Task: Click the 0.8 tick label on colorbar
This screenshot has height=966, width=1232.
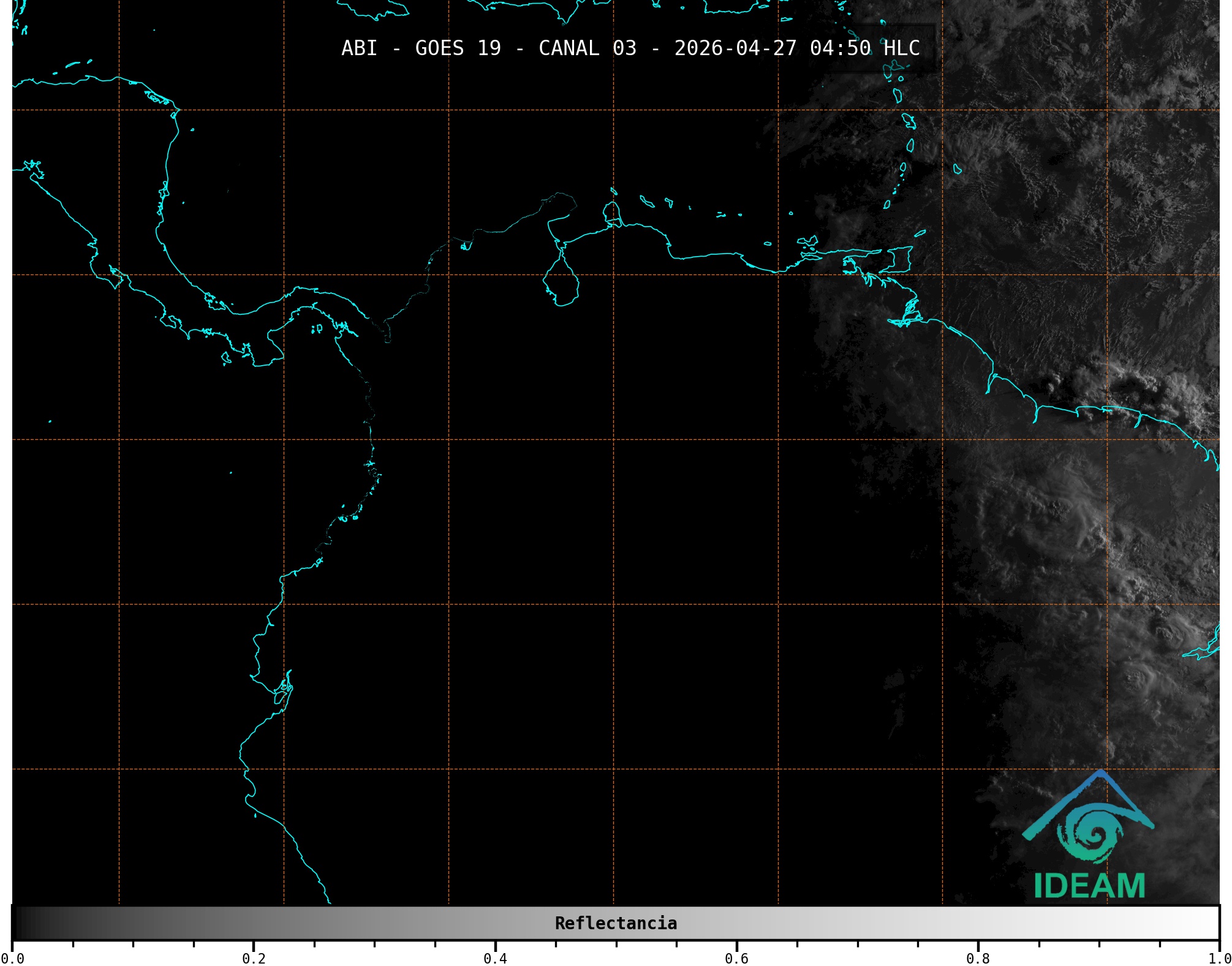Action: 978,958
